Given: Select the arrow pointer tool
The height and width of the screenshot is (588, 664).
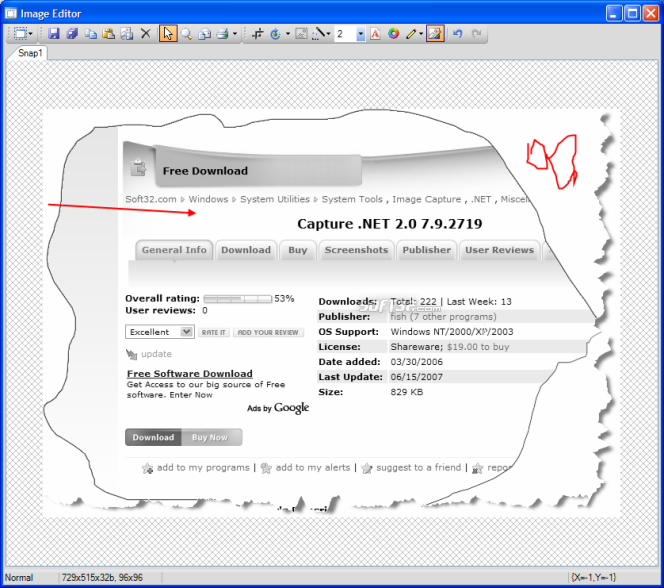Looking at the screenshot, I should point(168,33).
